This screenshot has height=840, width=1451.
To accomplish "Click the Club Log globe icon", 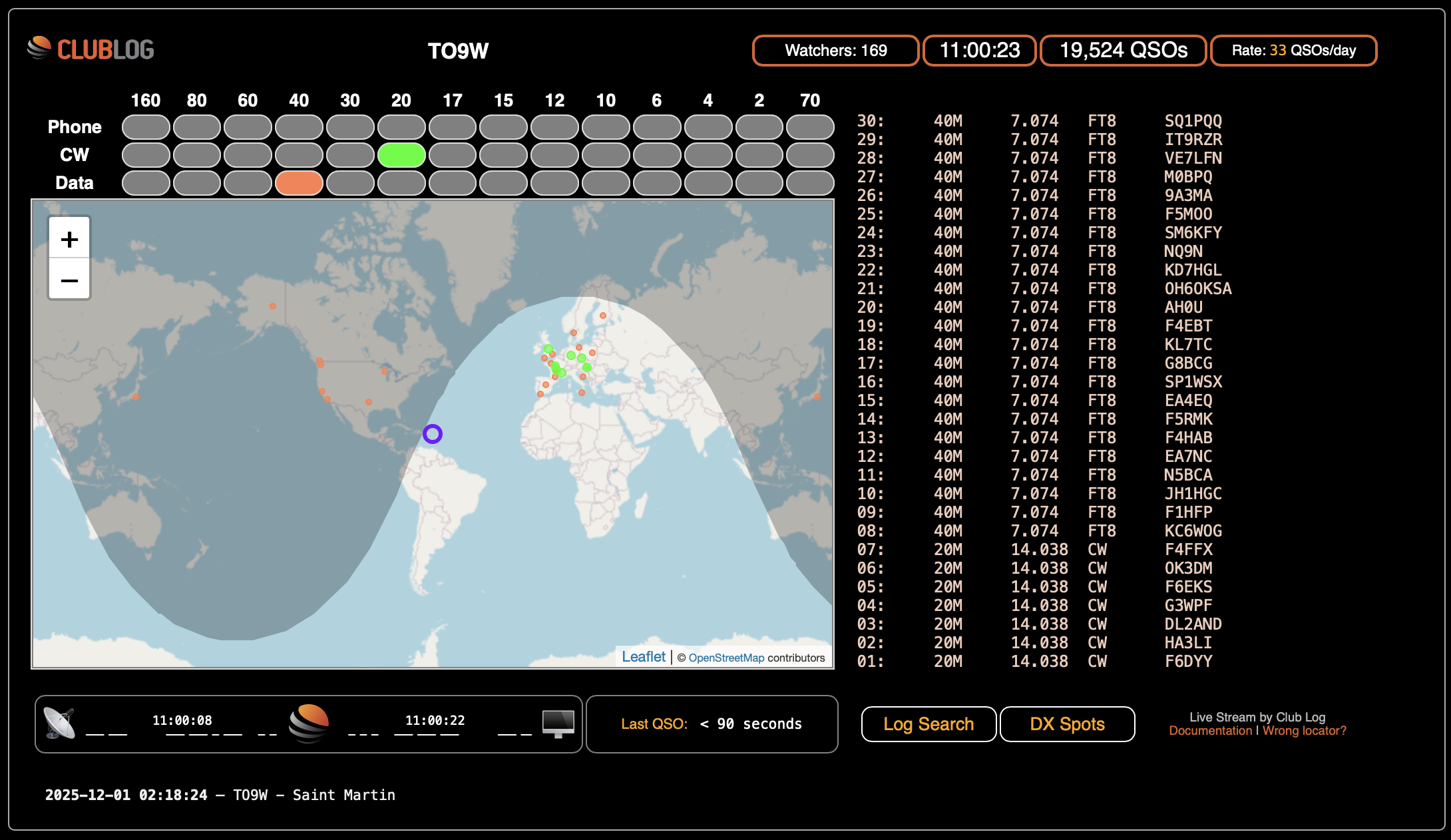I will pos(310,724).
